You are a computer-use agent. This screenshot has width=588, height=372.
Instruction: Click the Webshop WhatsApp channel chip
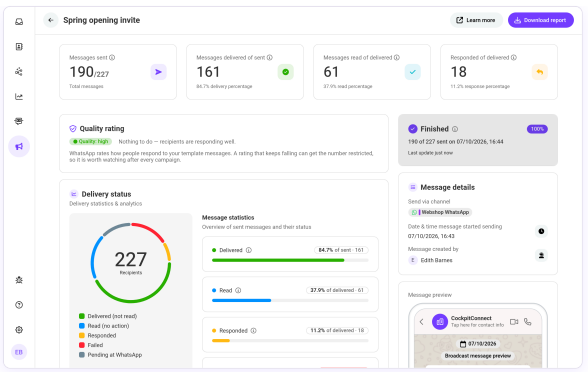click(440, 212)
